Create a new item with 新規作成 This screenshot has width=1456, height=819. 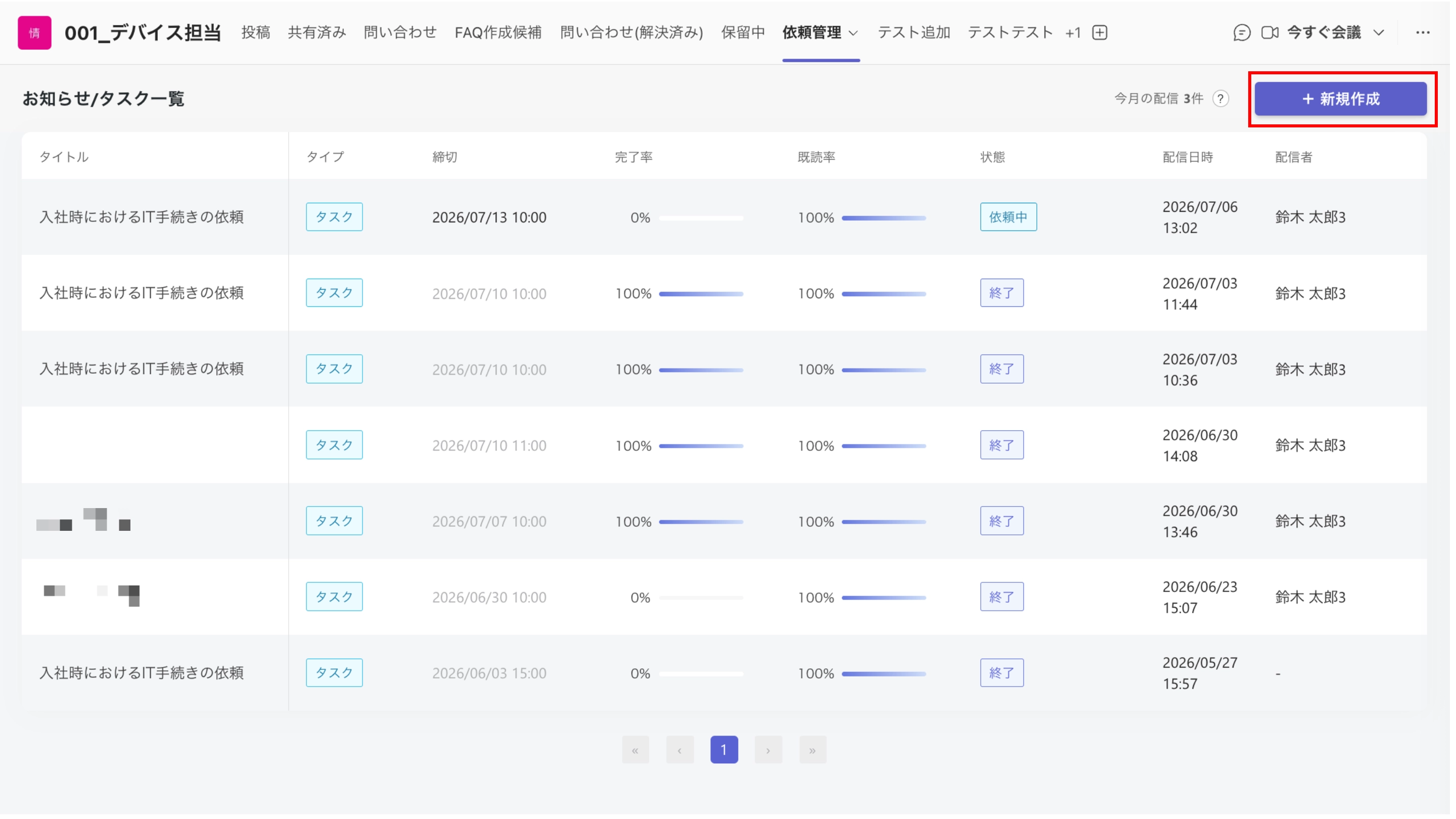[x=1341, y=99]
